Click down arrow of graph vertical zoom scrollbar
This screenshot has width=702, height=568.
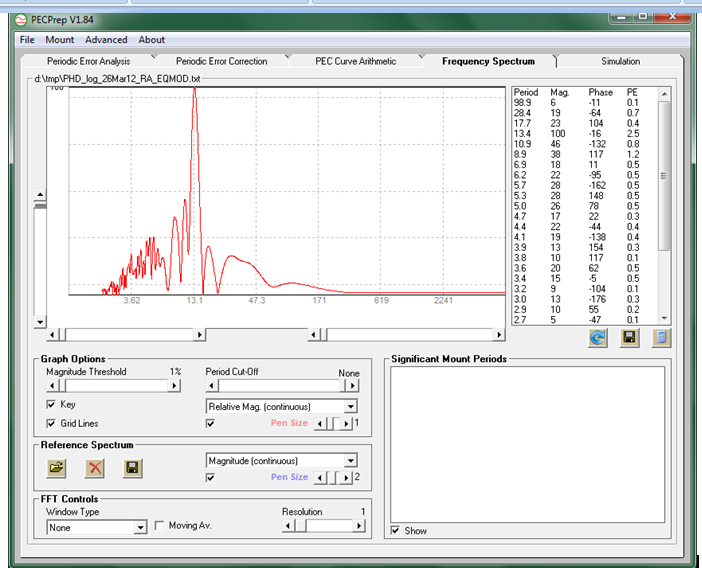[x=40, y=322]
